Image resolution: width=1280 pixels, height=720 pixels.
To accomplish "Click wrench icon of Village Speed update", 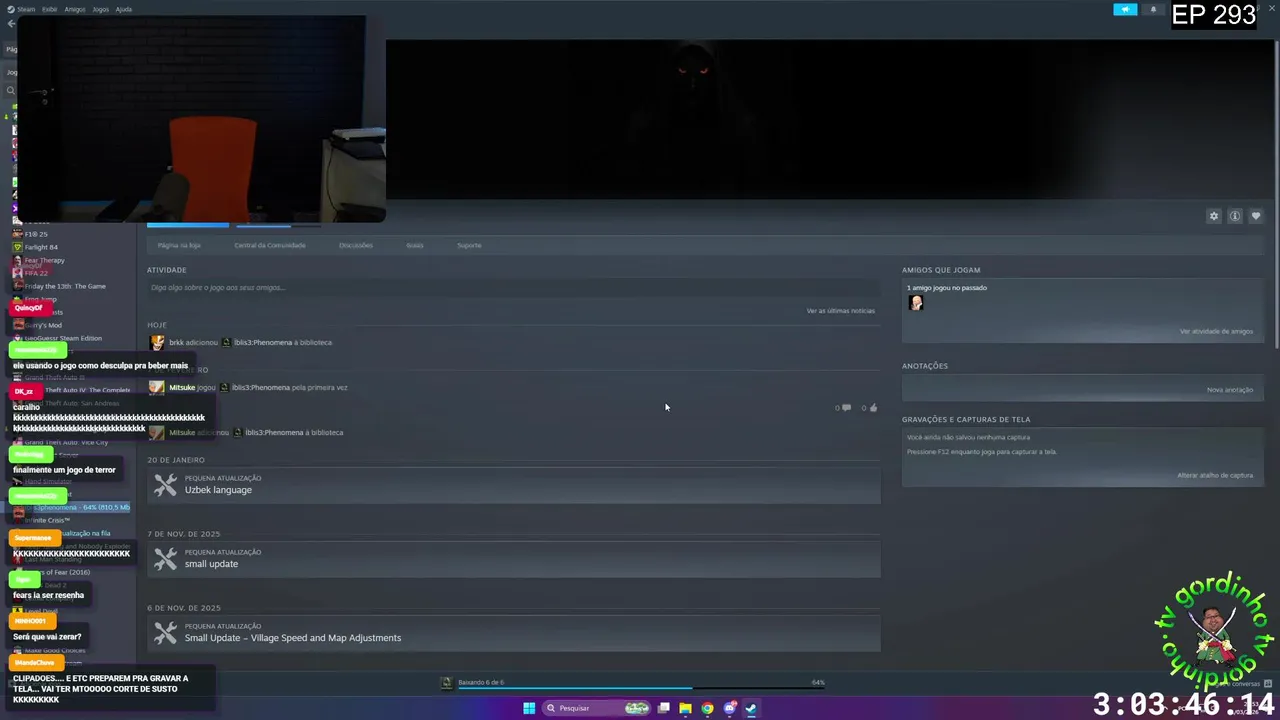I will pyautogui.click(x=165, y=633).
